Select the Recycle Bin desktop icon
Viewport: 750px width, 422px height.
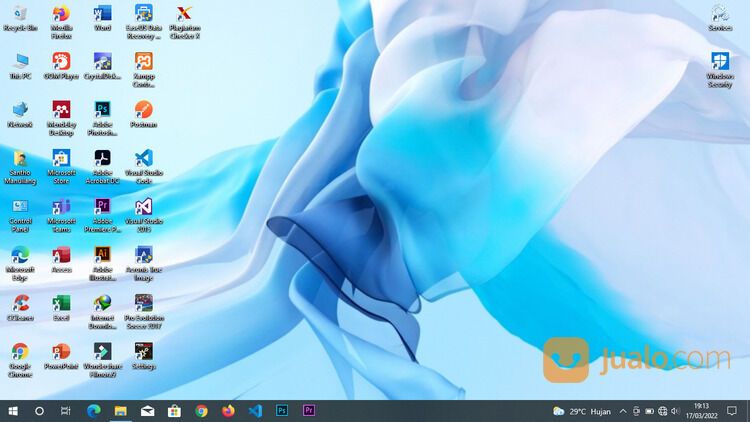(x=20, y=19)
